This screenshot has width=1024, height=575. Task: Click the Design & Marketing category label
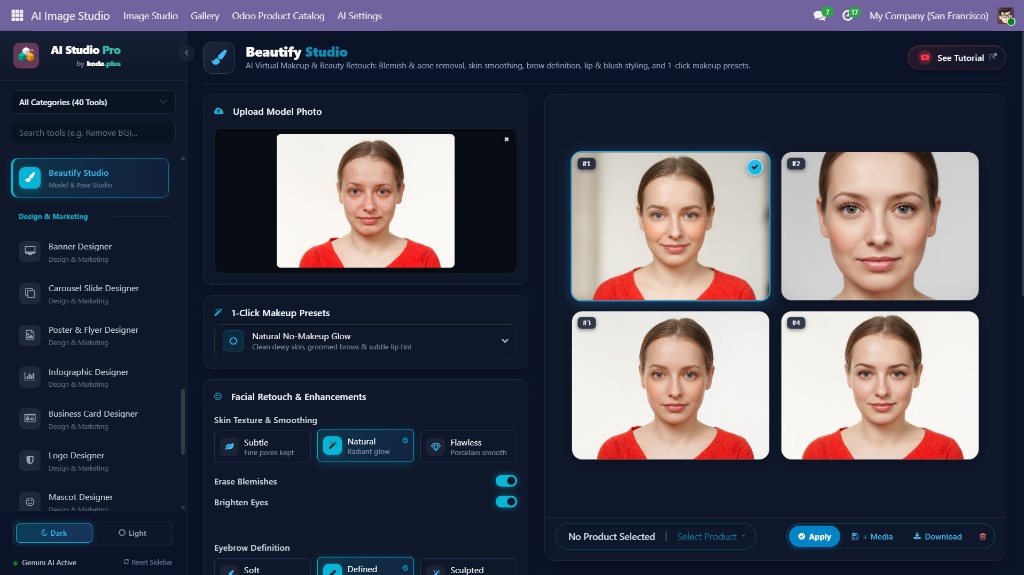coord(53,216)
